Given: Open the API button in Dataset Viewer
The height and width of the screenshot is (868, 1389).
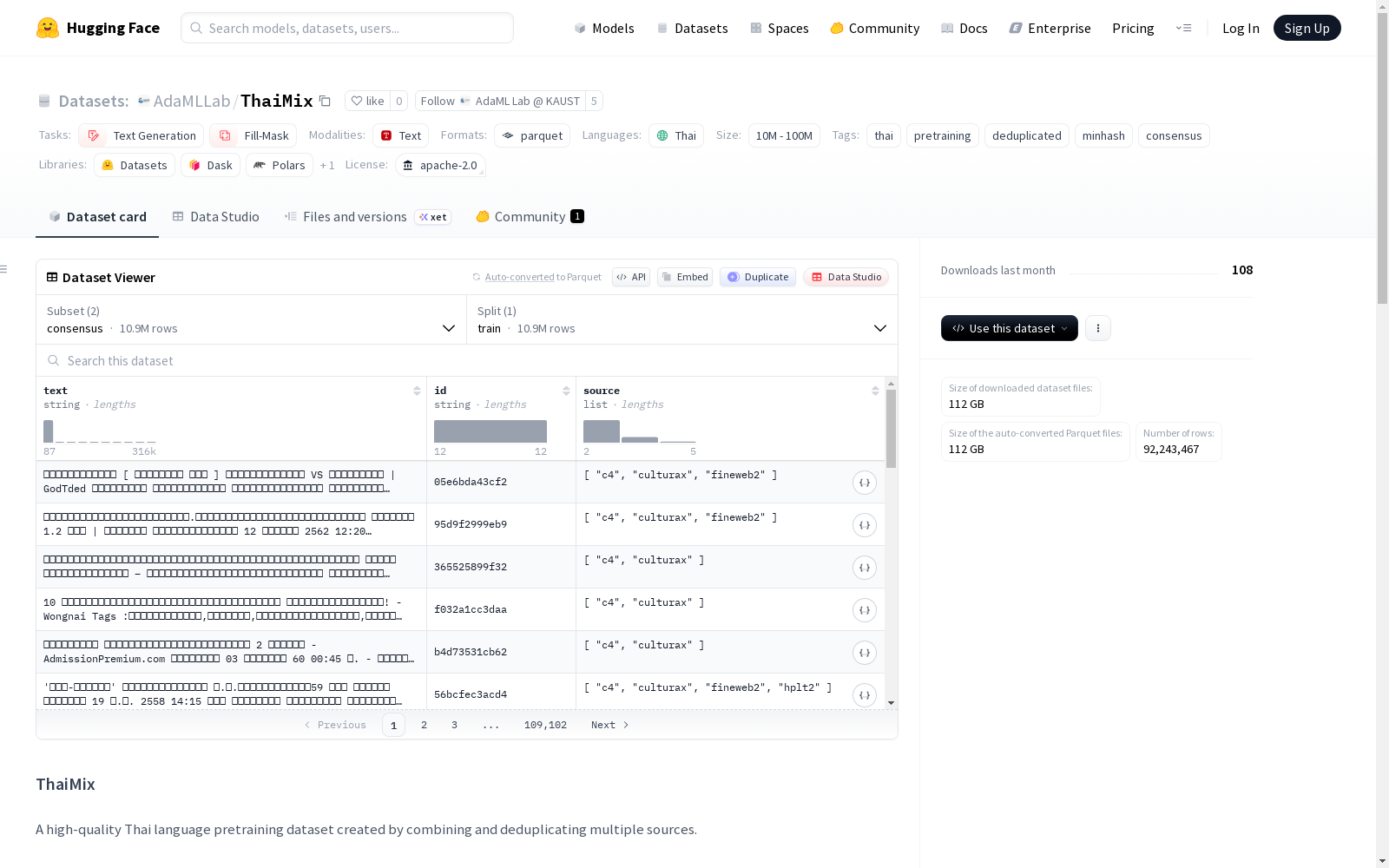Looking at the screenshot, I should [x=631, y=277].
